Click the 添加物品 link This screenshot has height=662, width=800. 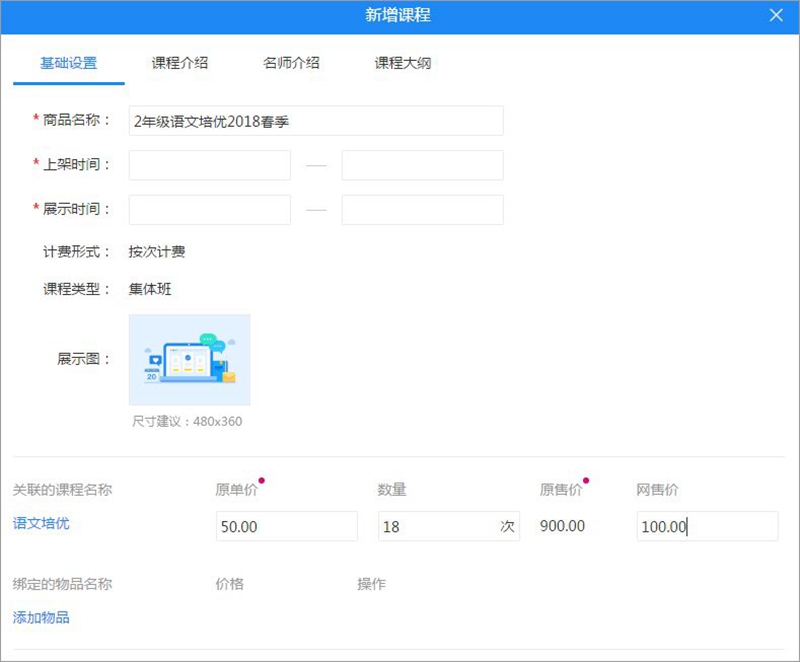point(41,617)
